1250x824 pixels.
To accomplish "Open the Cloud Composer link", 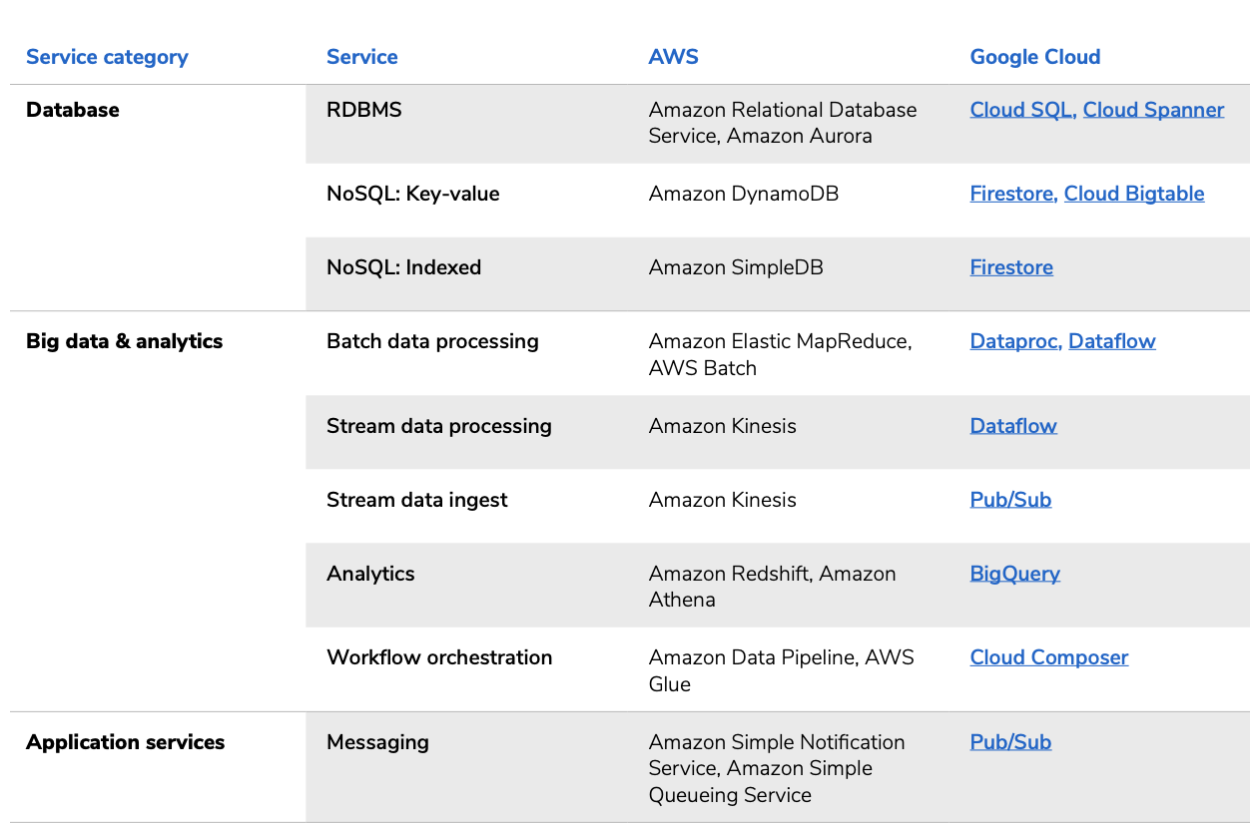I will [1049, 658].
